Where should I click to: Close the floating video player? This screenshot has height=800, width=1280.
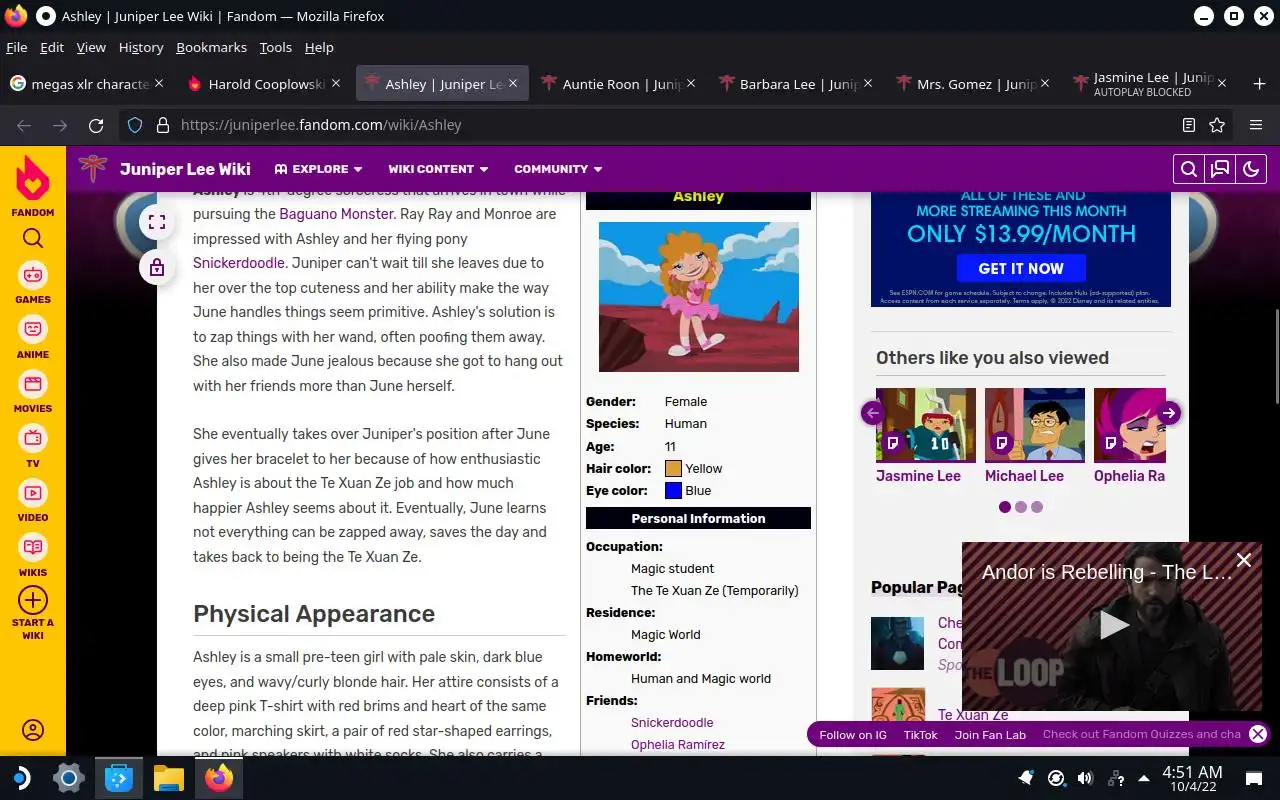(x=1244, y=560)
